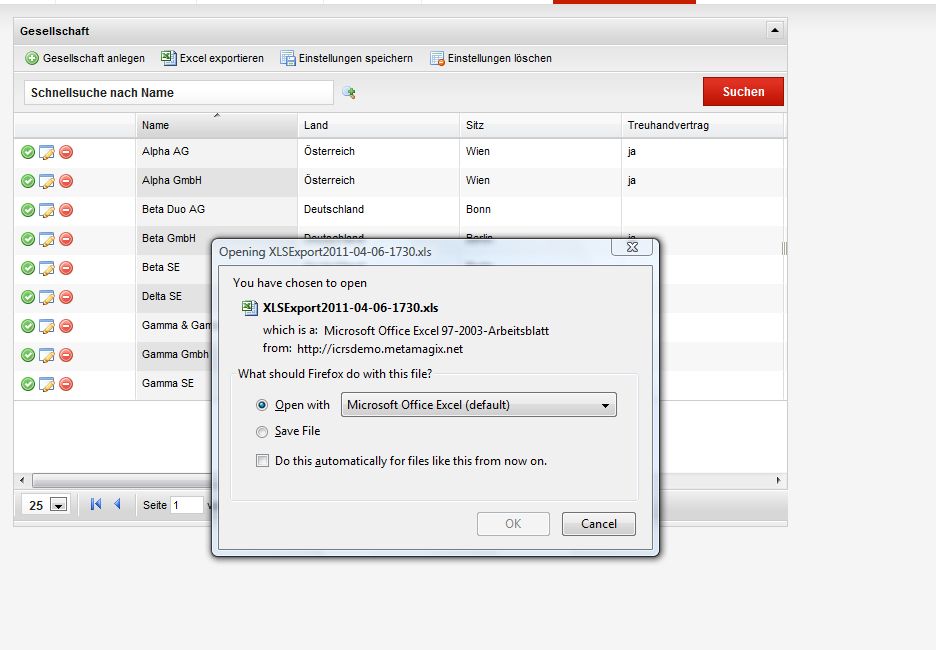Click Excel exportieren toolbar item
The width and height of the screenshot is (936, 650).
(x=213, y=58)
